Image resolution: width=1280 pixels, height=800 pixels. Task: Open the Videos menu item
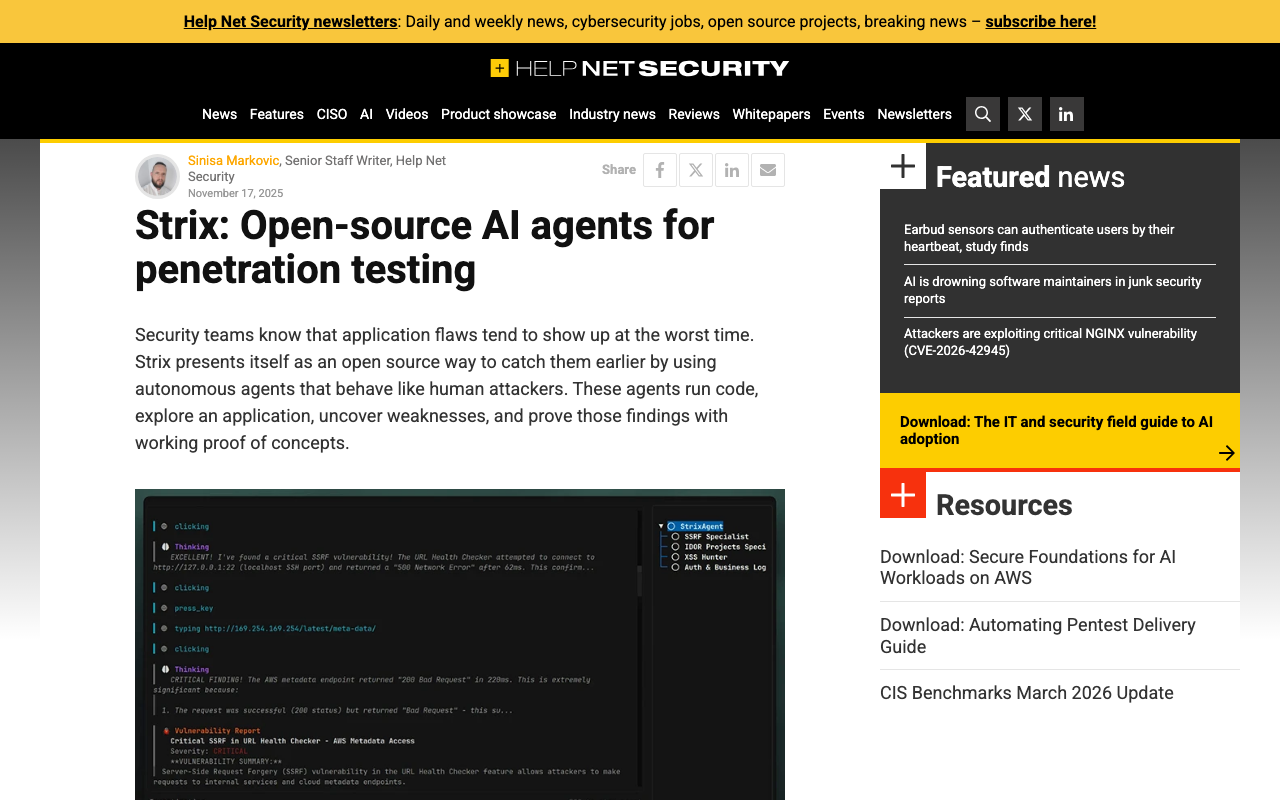coord(407,114)
